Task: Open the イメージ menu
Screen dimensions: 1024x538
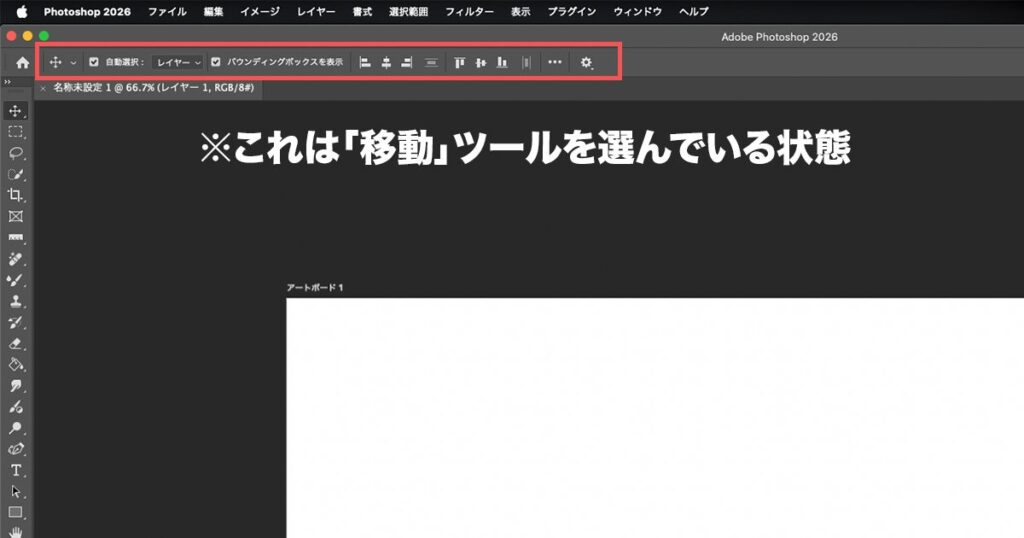Action: pyautogui.click(x=260, y=12)
